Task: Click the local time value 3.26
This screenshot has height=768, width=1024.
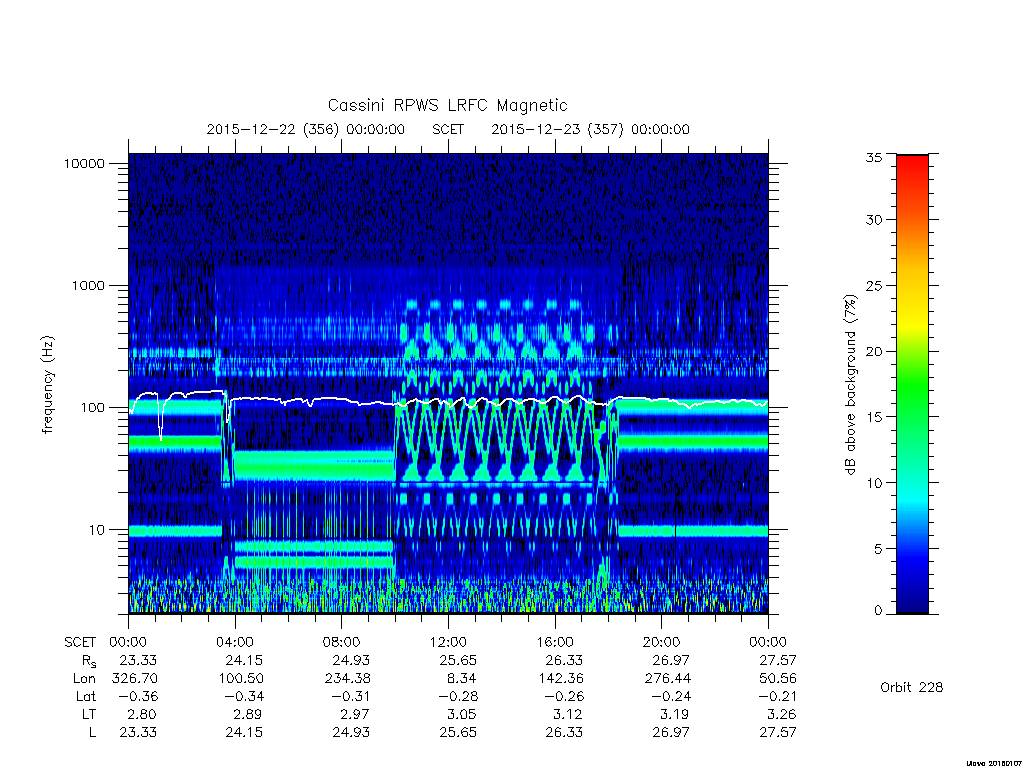Action: tap(782, 715)
